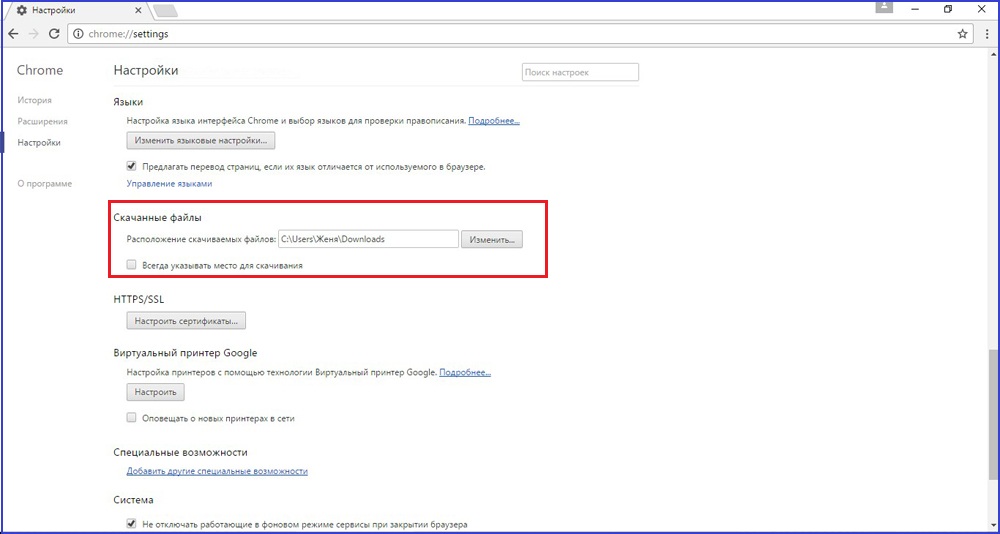Click the browser back arrow

(x=13, y=33)
